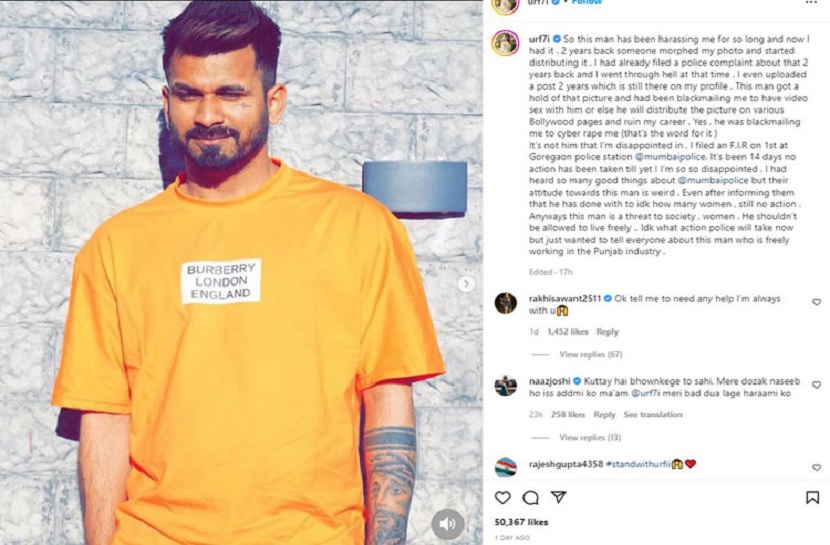The height and width of the screenshot is (545, 830).
Task: Like rakhisawant2511's comment heart
Action: pyautogui.click(x=816, y=302)
